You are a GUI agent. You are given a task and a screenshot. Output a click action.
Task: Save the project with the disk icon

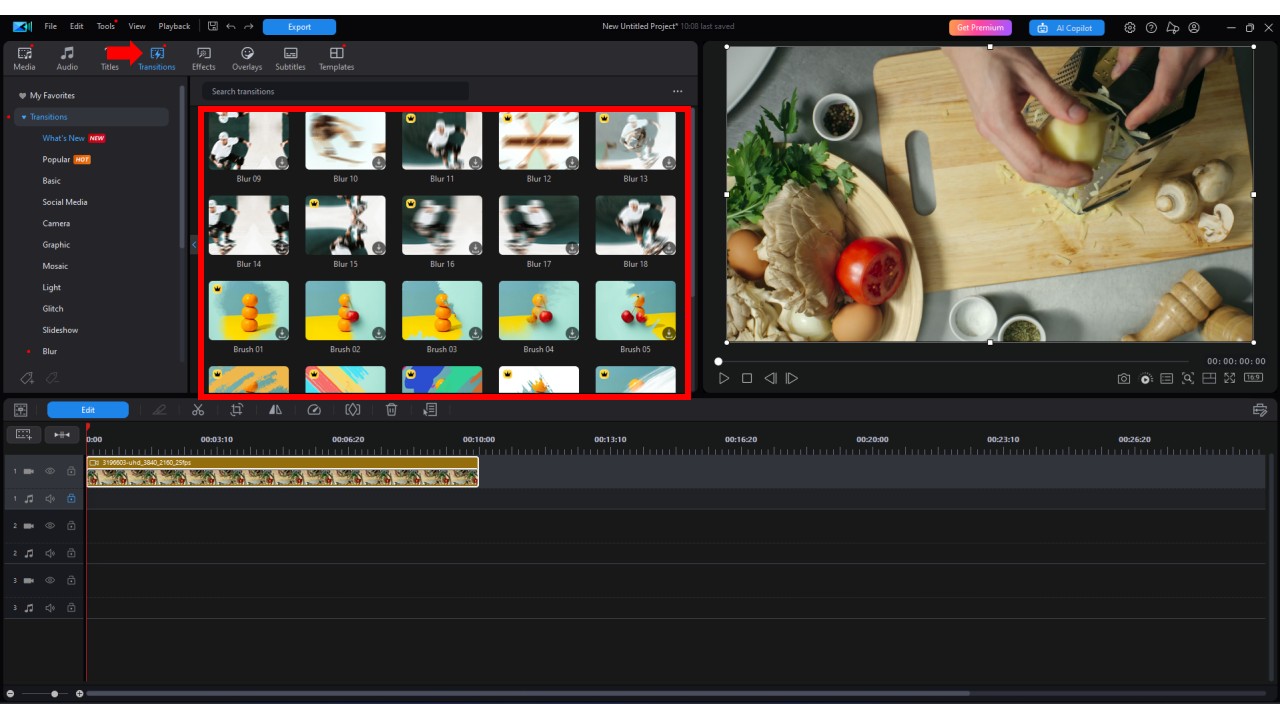tap(213, 27)
